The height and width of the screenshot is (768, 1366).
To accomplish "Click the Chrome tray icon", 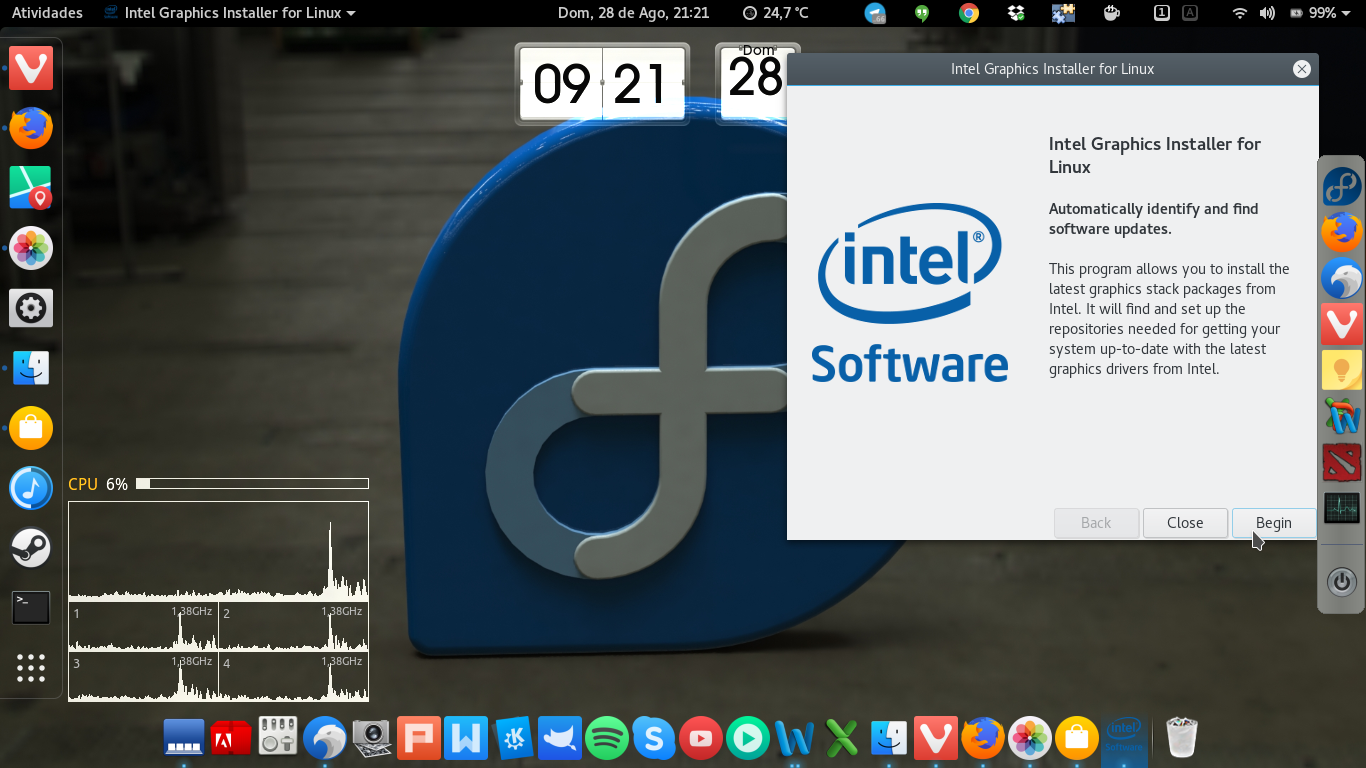I will coord(968,13).
